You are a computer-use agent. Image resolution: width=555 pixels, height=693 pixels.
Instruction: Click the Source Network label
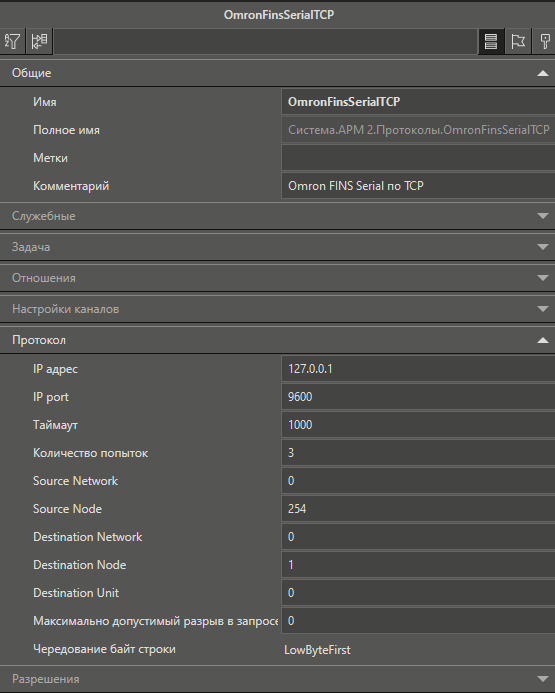(x=76, y=481)
